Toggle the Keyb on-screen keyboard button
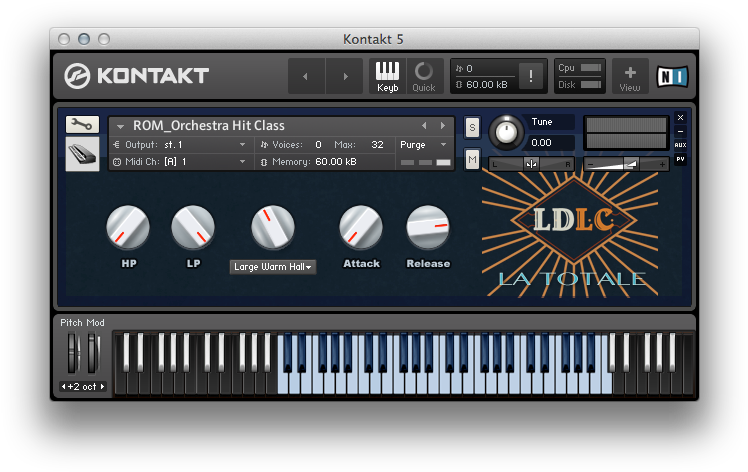The height and width of the screenshot is (472, 748). [x=387, y=76]
